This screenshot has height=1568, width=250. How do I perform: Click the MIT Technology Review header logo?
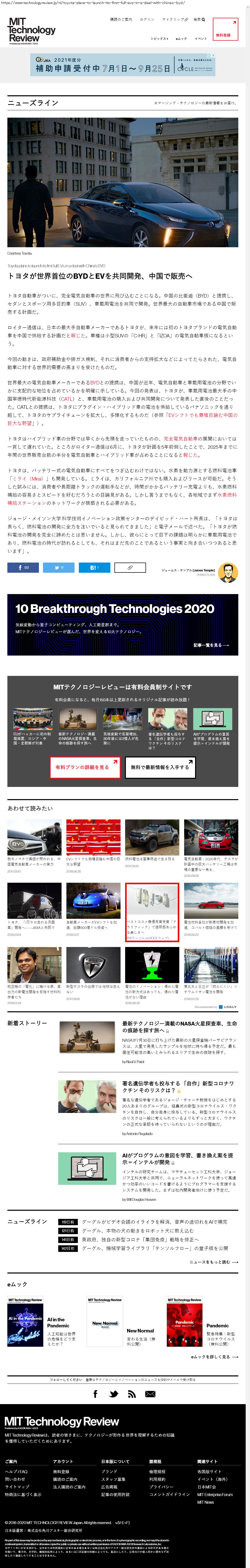pos(32,30)
